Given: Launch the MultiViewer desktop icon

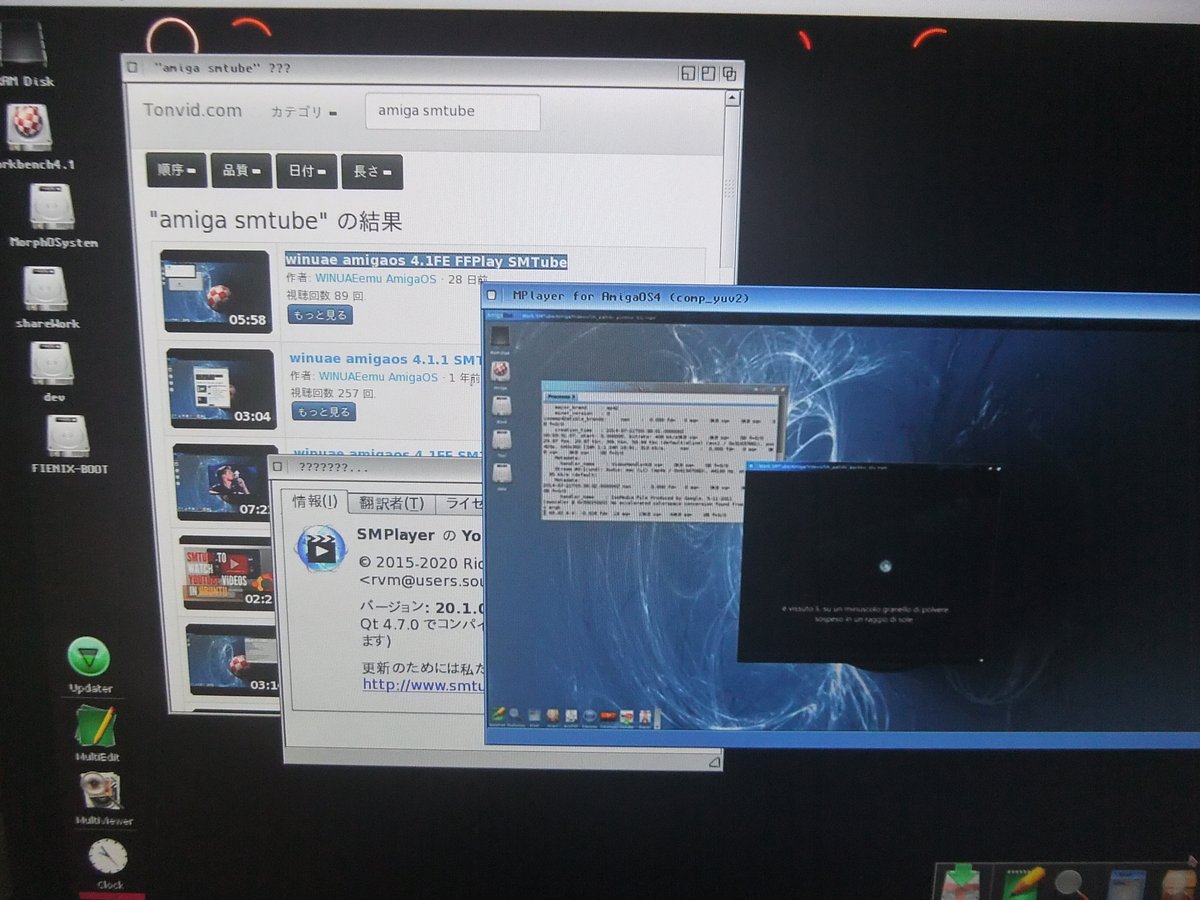Looking at the screenshot, I should pos(102,790).
